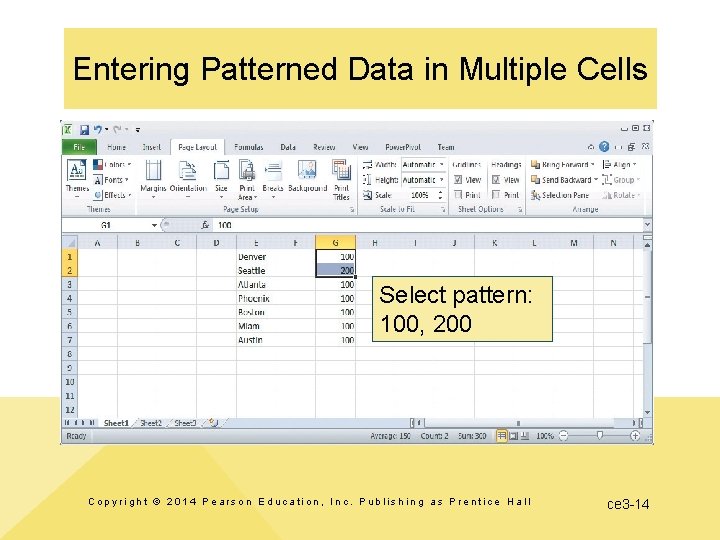This screenshot has width=720, height=540.
Task: Select the Sheet3 worksheet tab
Action: coord(185,423)
